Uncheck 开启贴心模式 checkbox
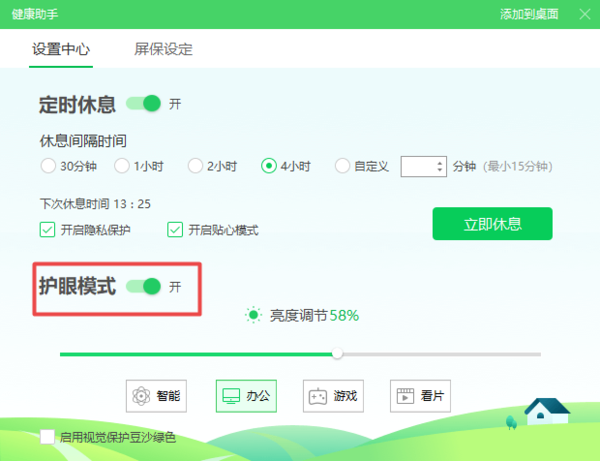This screenshot has height=461, width=600. click(175, 230)
